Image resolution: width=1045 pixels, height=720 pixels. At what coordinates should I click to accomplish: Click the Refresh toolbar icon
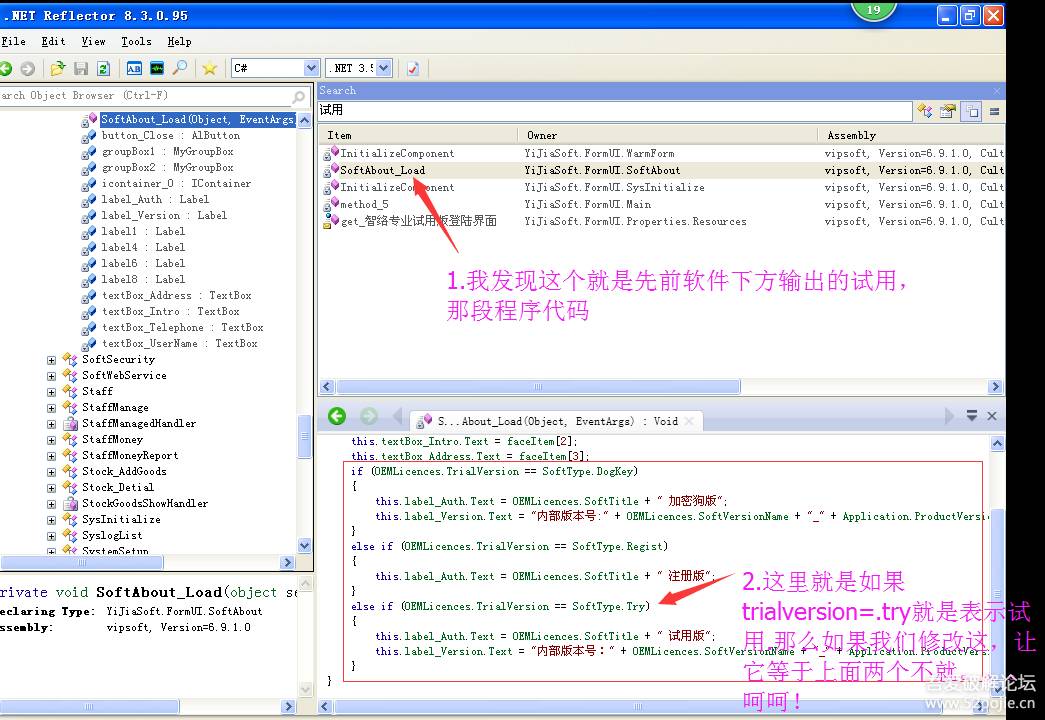pos(103,68)
